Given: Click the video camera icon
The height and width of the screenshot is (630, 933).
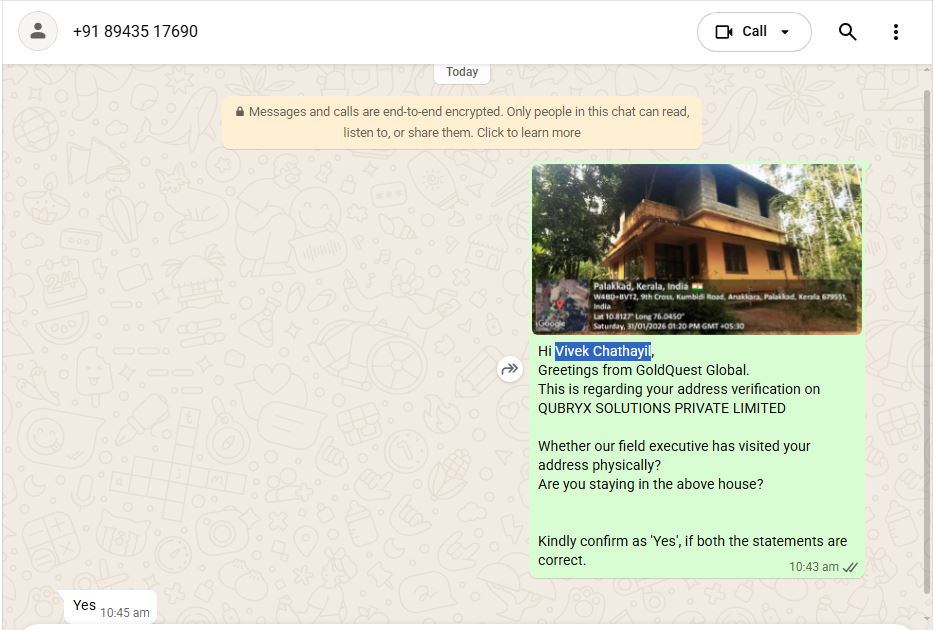Looking at the screenshot, I should [x=724, y=32].
